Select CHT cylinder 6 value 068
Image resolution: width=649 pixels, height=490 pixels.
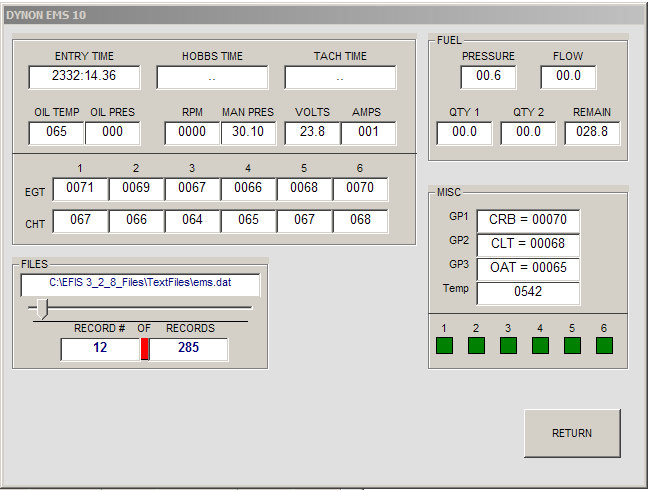click(x=360, y=221)
